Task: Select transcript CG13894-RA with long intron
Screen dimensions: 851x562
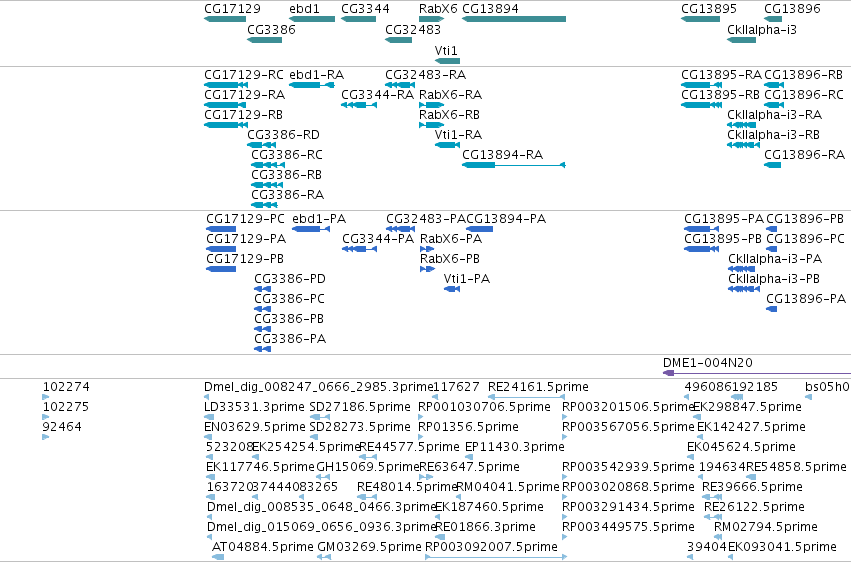Action: point(514,165)
